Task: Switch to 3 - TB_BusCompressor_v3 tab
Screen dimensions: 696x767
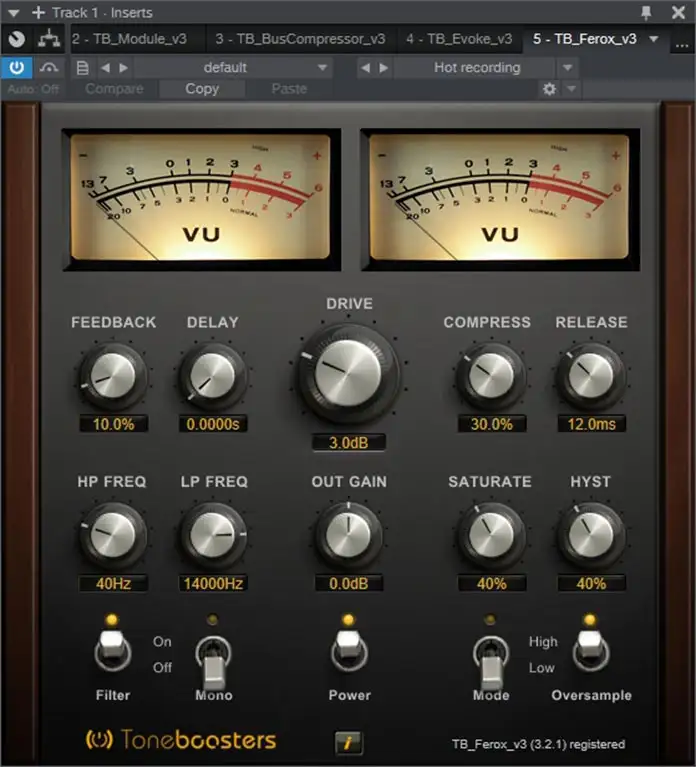Action: point(300,39)
